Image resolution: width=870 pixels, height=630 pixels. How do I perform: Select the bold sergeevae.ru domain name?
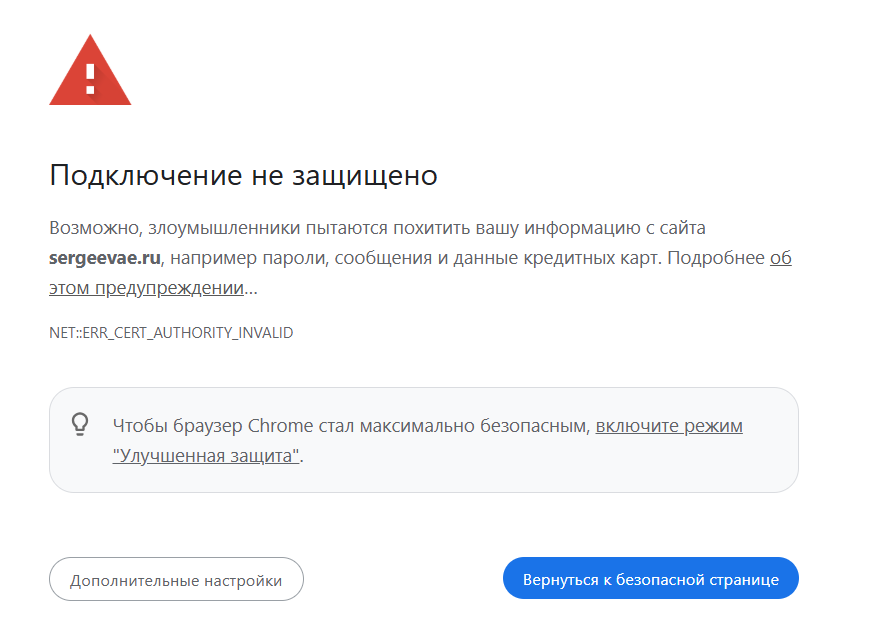(105, 258)
